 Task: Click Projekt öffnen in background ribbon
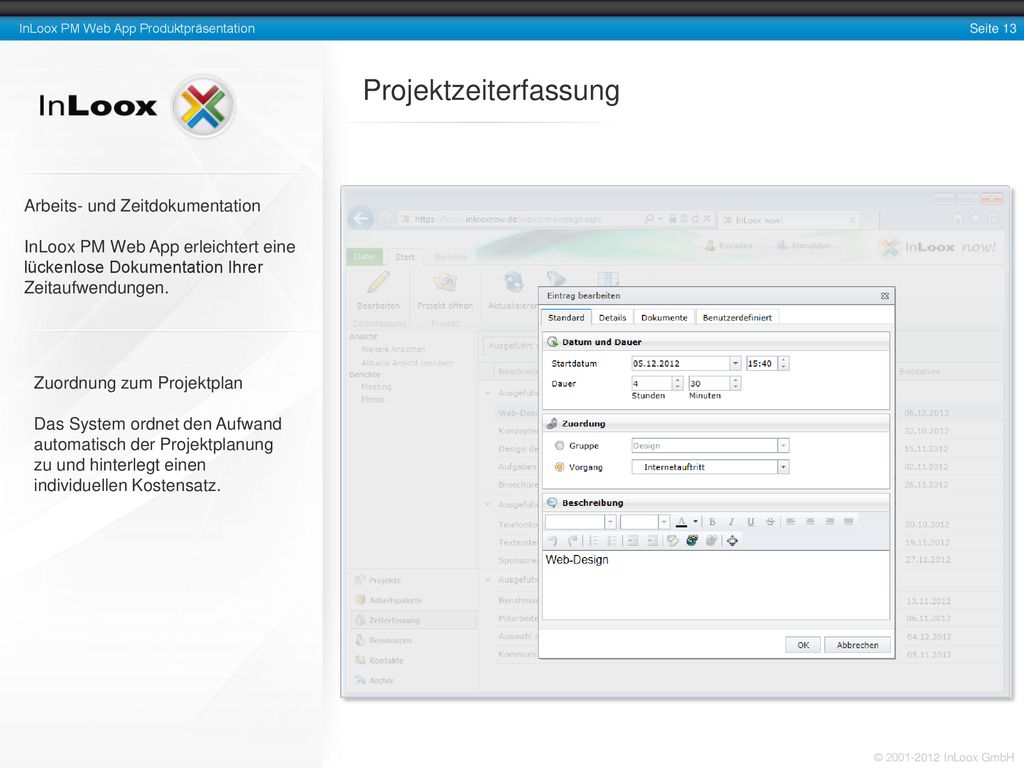(445, 291)
